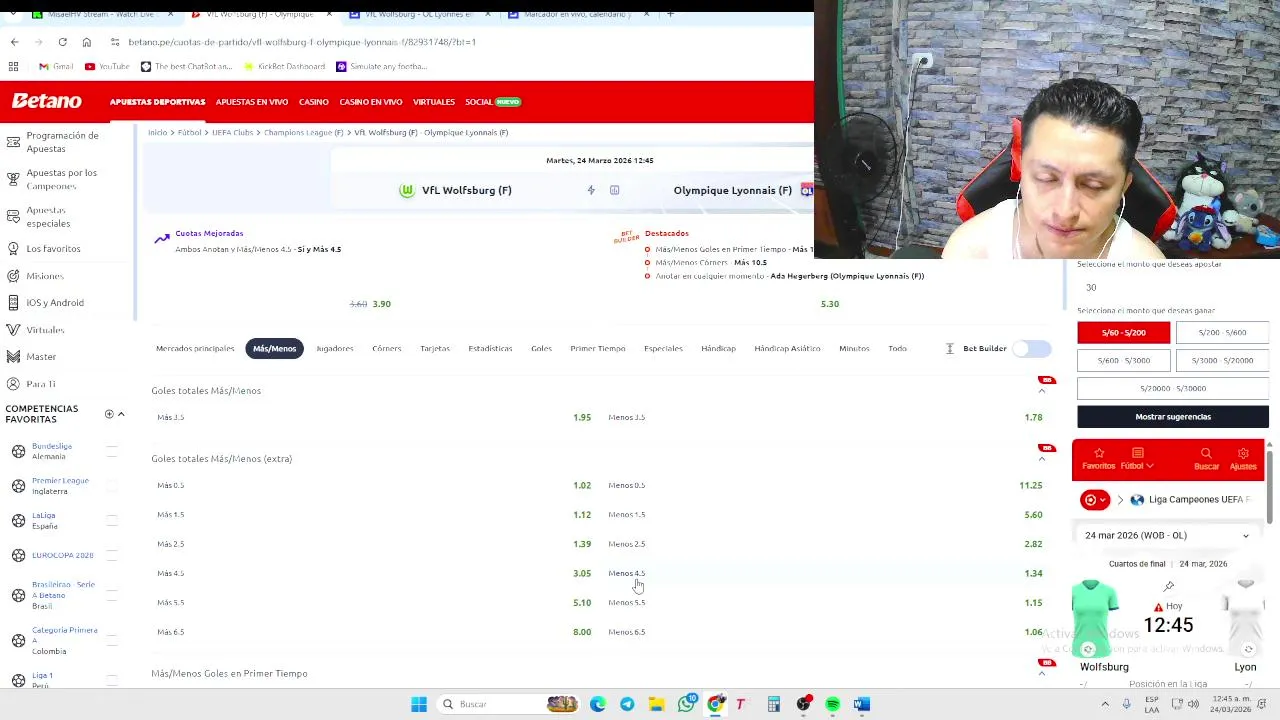Open Spotify from the taskbar
The width and height of the screenshot is (1280, 720).
coord(832,704)
